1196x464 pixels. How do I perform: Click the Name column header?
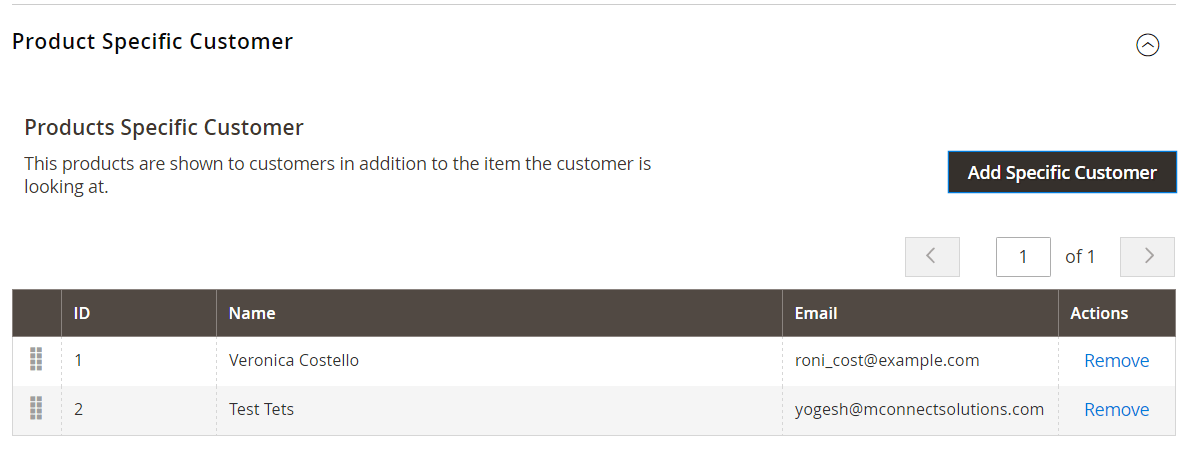point(252,313)
